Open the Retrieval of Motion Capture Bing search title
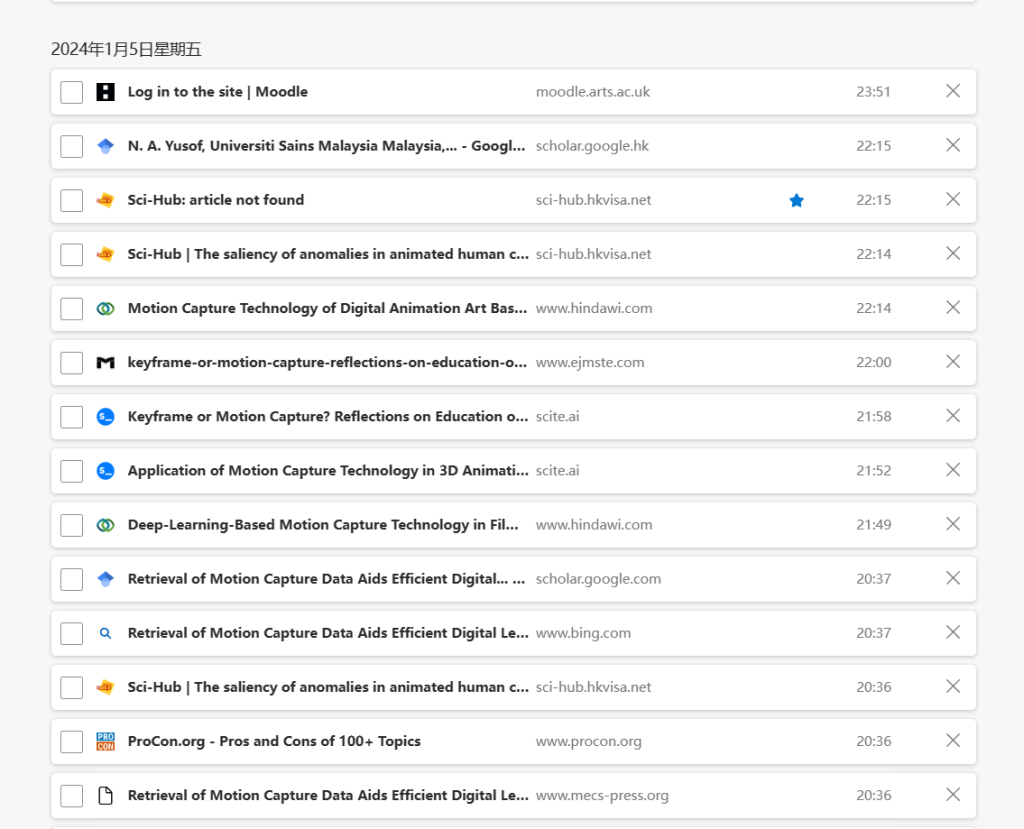1024x829 pixels. pos(328,633)
